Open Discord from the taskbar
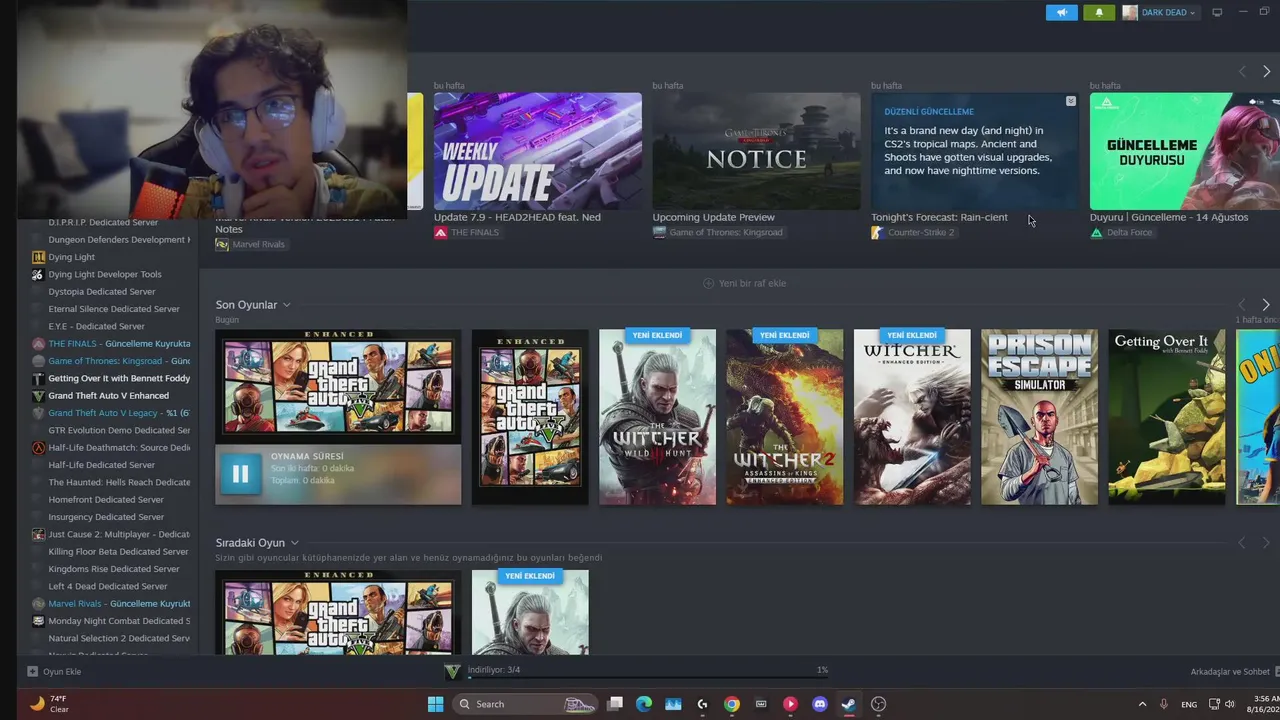This screenshot has width=1280, height=720. click(x=820, y=704)
